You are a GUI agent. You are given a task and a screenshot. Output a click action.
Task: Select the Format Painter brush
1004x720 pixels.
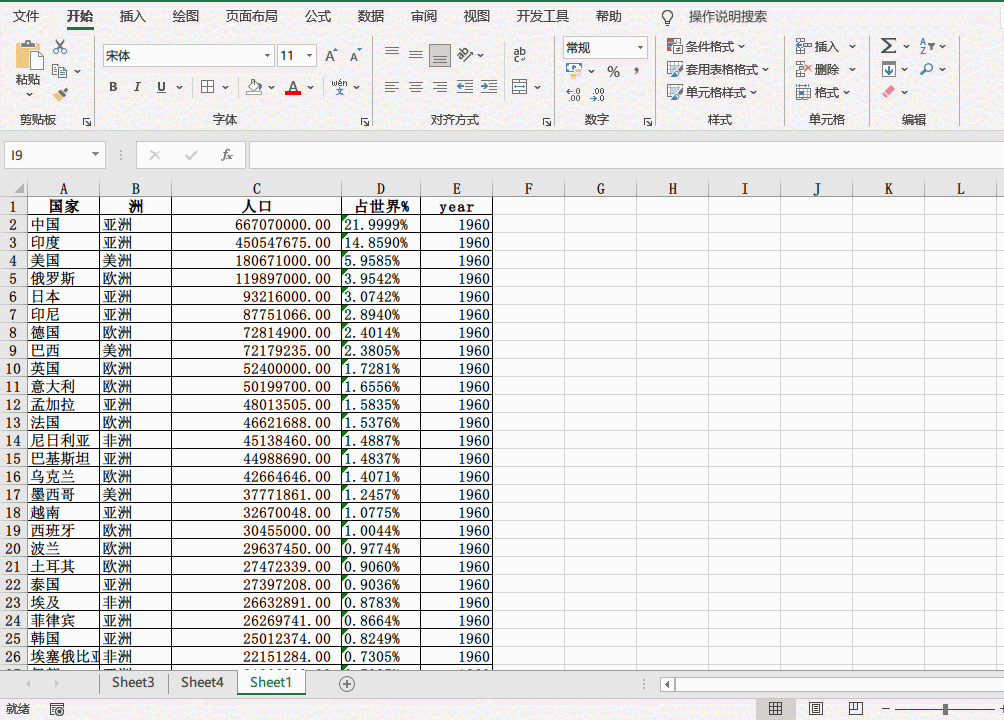point(60,94)
